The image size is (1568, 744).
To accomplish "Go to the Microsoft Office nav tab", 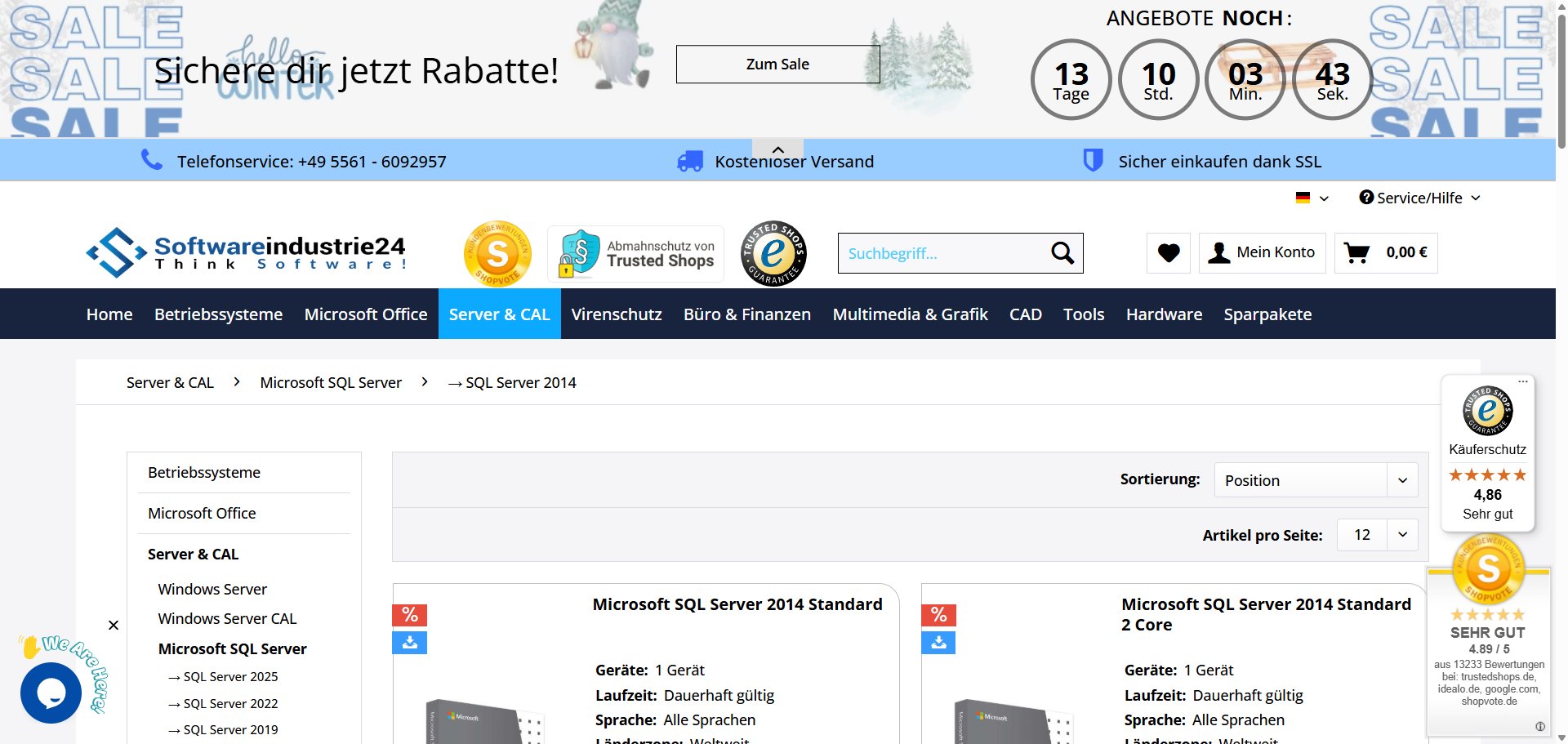I will coord(366,314).
